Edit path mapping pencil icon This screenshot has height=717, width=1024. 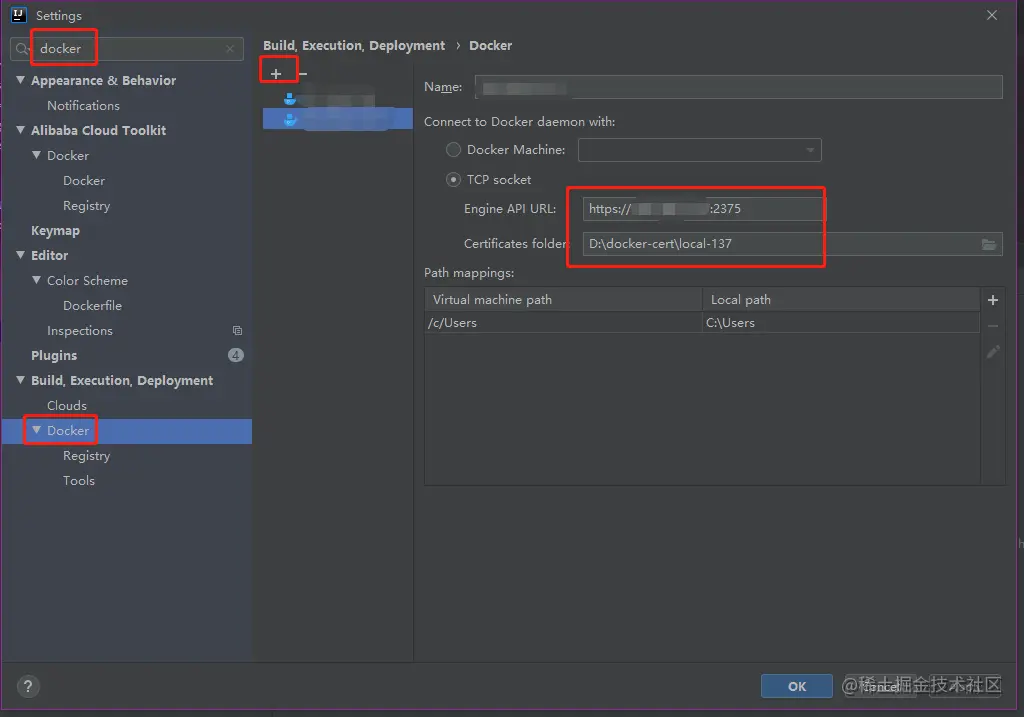click(993, 352)
